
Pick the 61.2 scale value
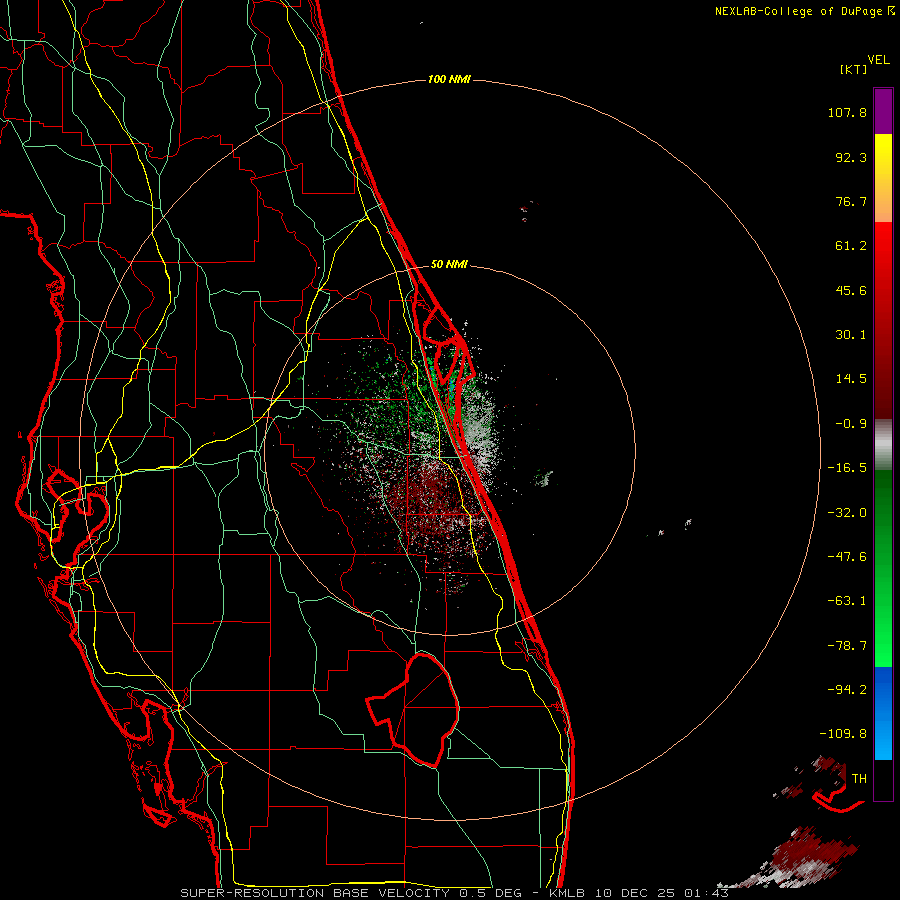click(x=851, y=246)
